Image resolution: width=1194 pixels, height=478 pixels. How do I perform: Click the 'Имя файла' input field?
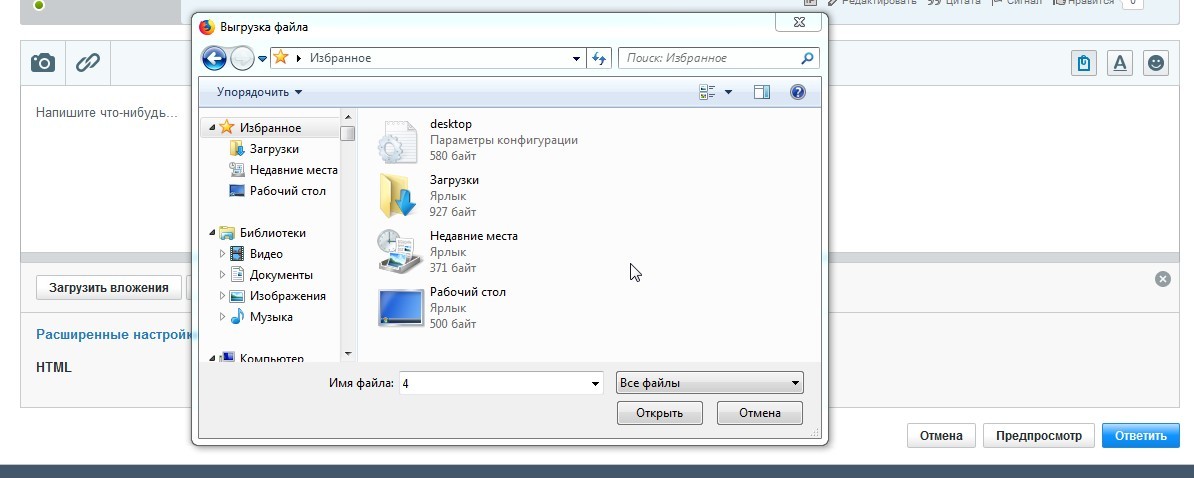(493, 383)
